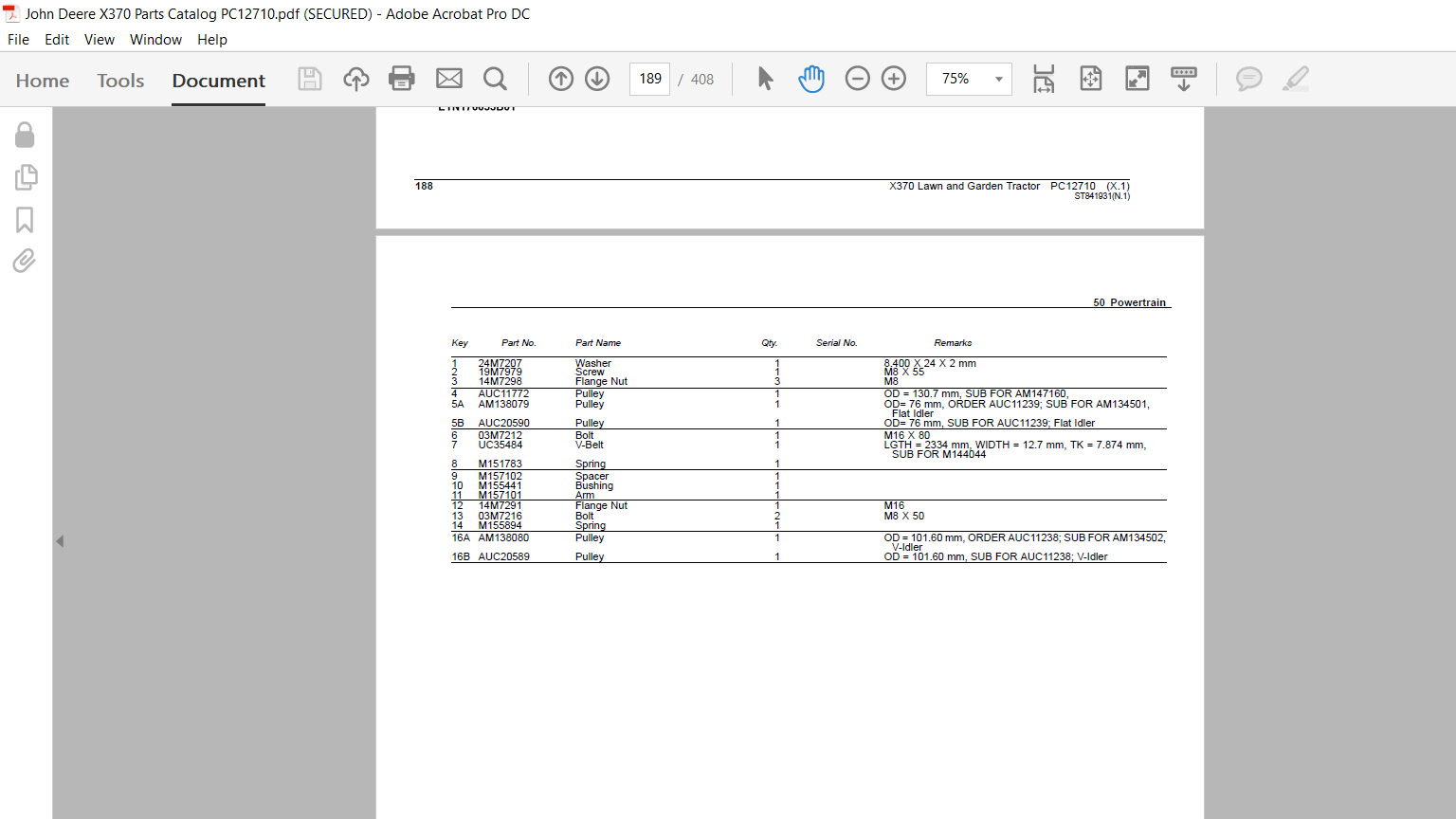Click part number M151783
The width and height of the screenshot is (1456, 819).
500,464
